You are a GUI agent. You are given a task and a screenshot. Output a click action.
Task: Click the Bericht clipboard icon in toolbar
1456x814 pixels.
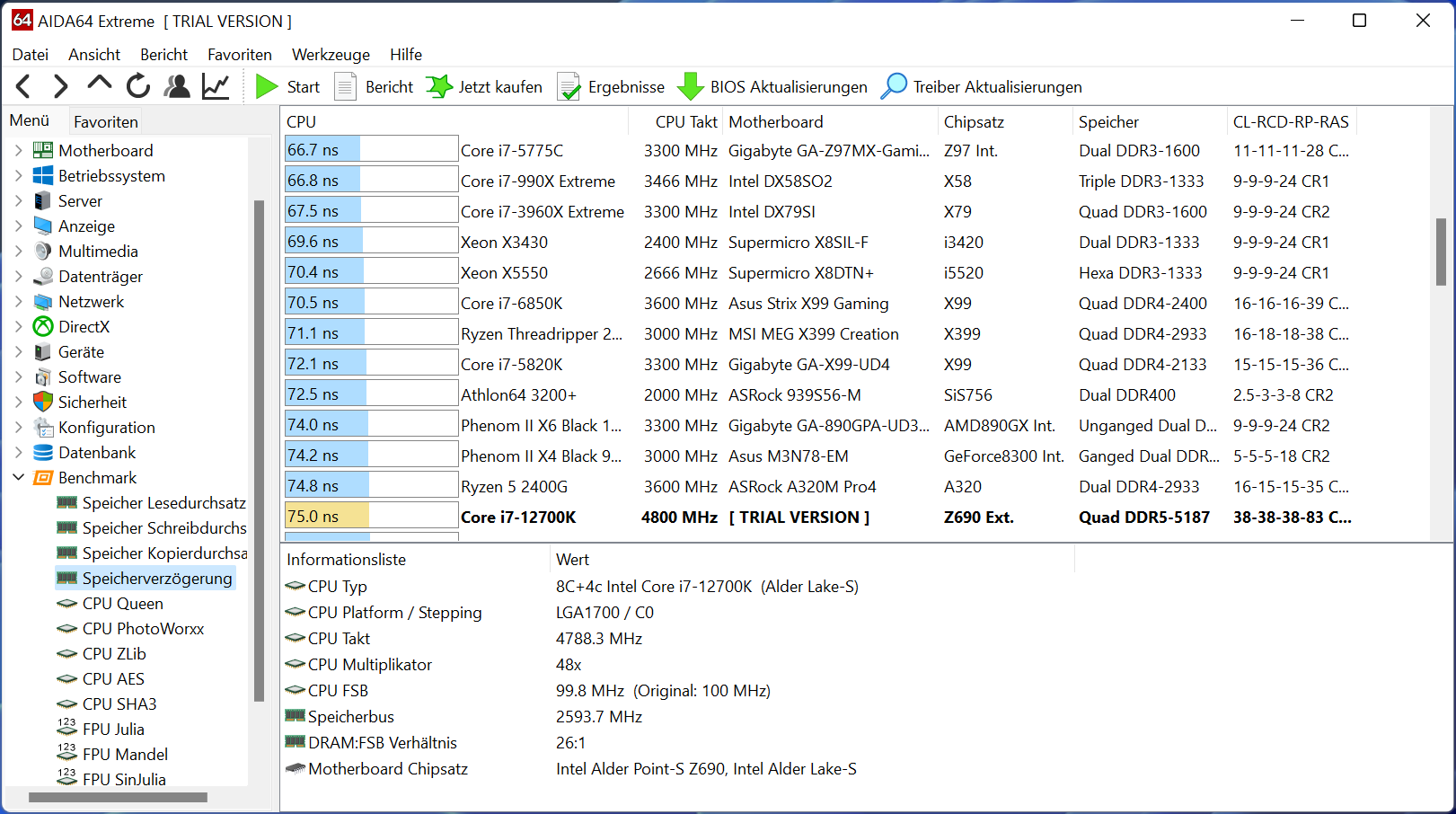coord(346,86)
